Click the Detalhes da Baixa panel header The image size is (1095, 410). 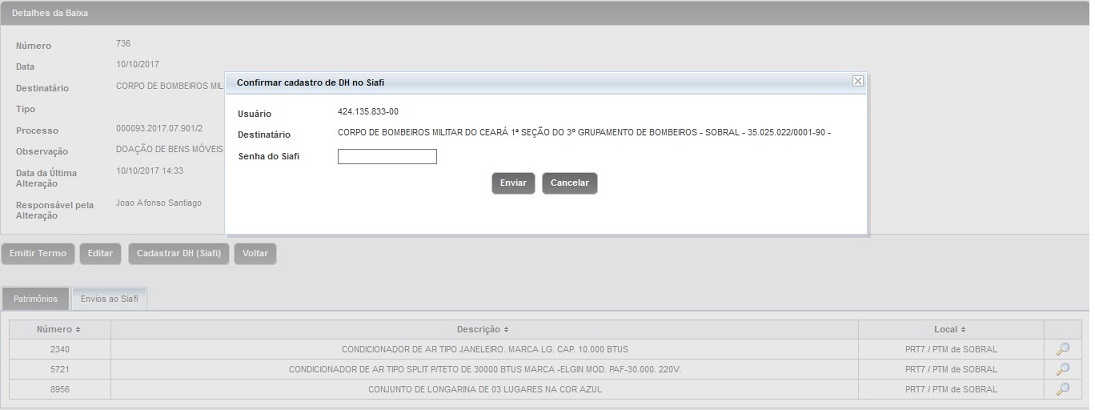pos(545,12)
